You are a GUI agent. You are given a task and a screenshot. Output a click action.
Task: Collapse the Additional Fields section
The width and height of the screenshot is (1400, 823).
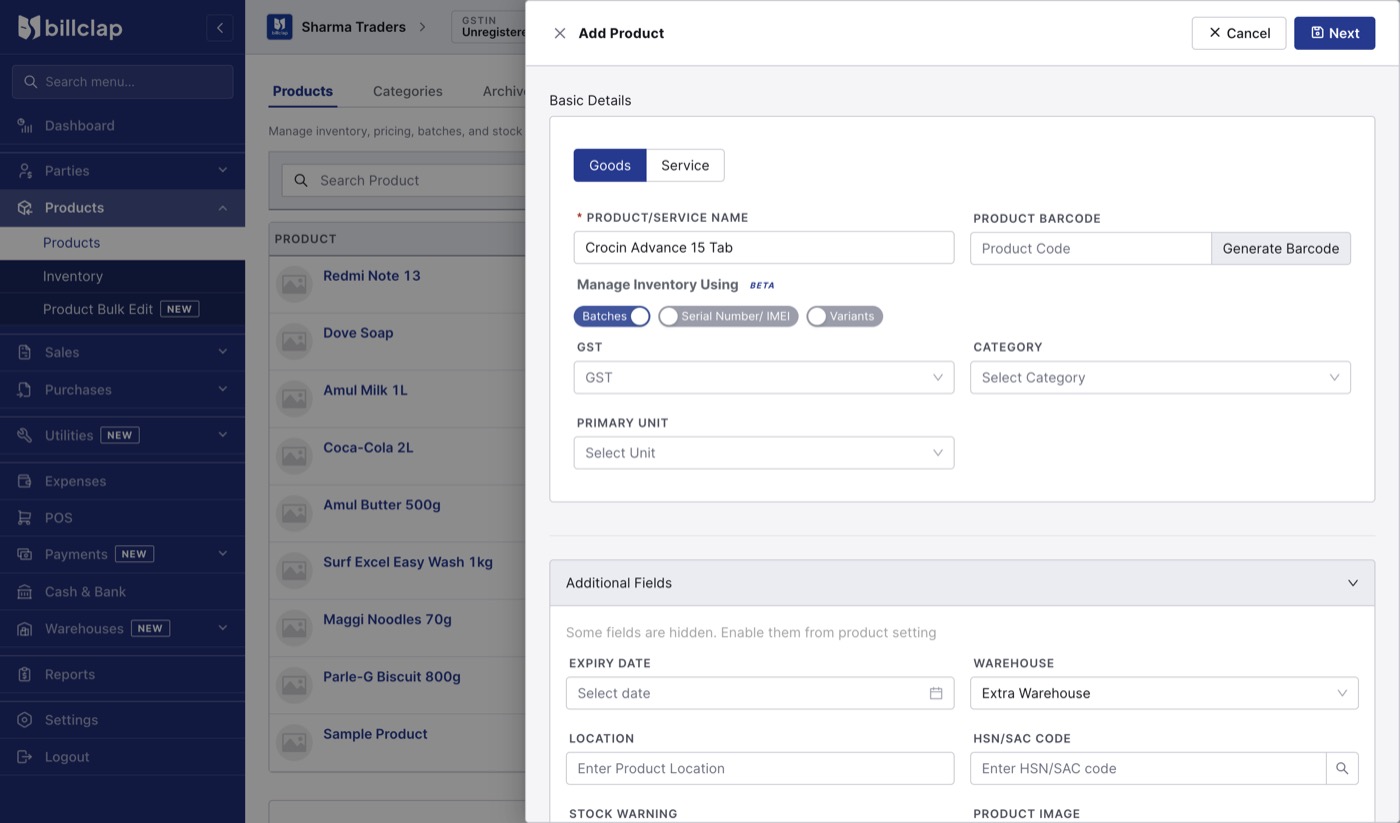[962, 583]
